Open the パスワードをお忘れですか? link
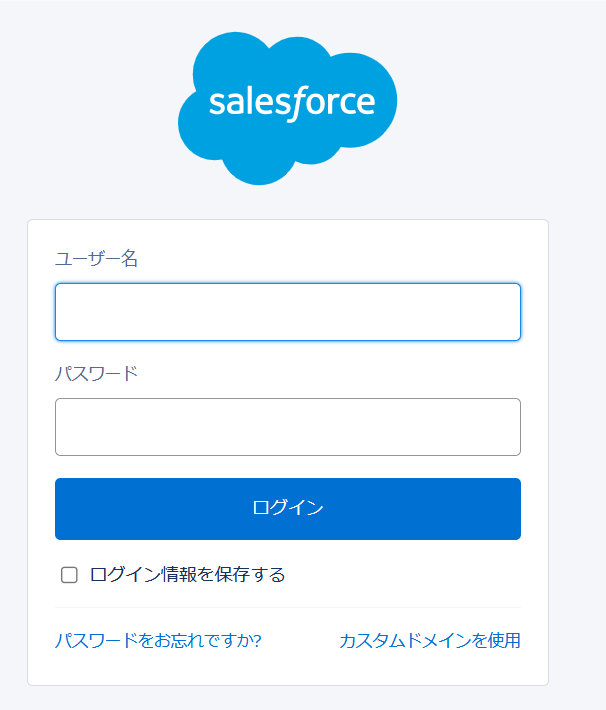 tap(158, 640)
